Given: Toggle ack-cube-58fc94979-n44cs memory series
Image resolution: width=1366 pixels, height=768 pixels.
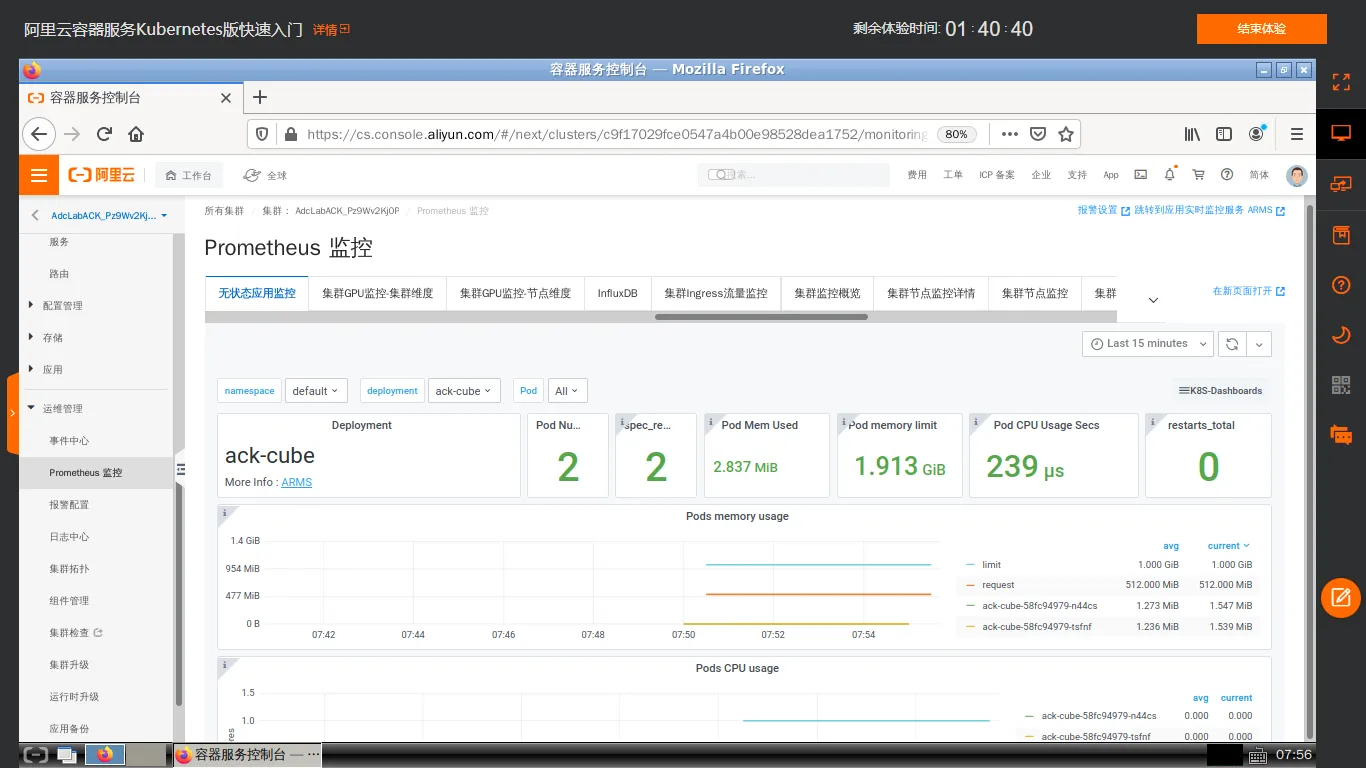Looking at the screenshot, I should pyautogui.click(x=1039, y=606).
